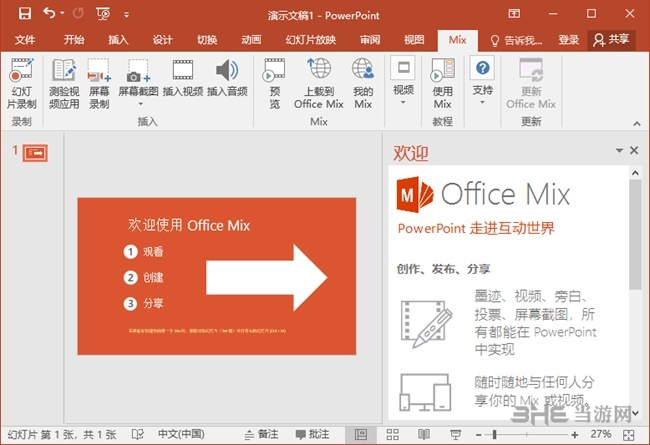This screenshot has height=445, width=650.
Task: Open the 审阅 tab
Action: [x=370, y=40]
